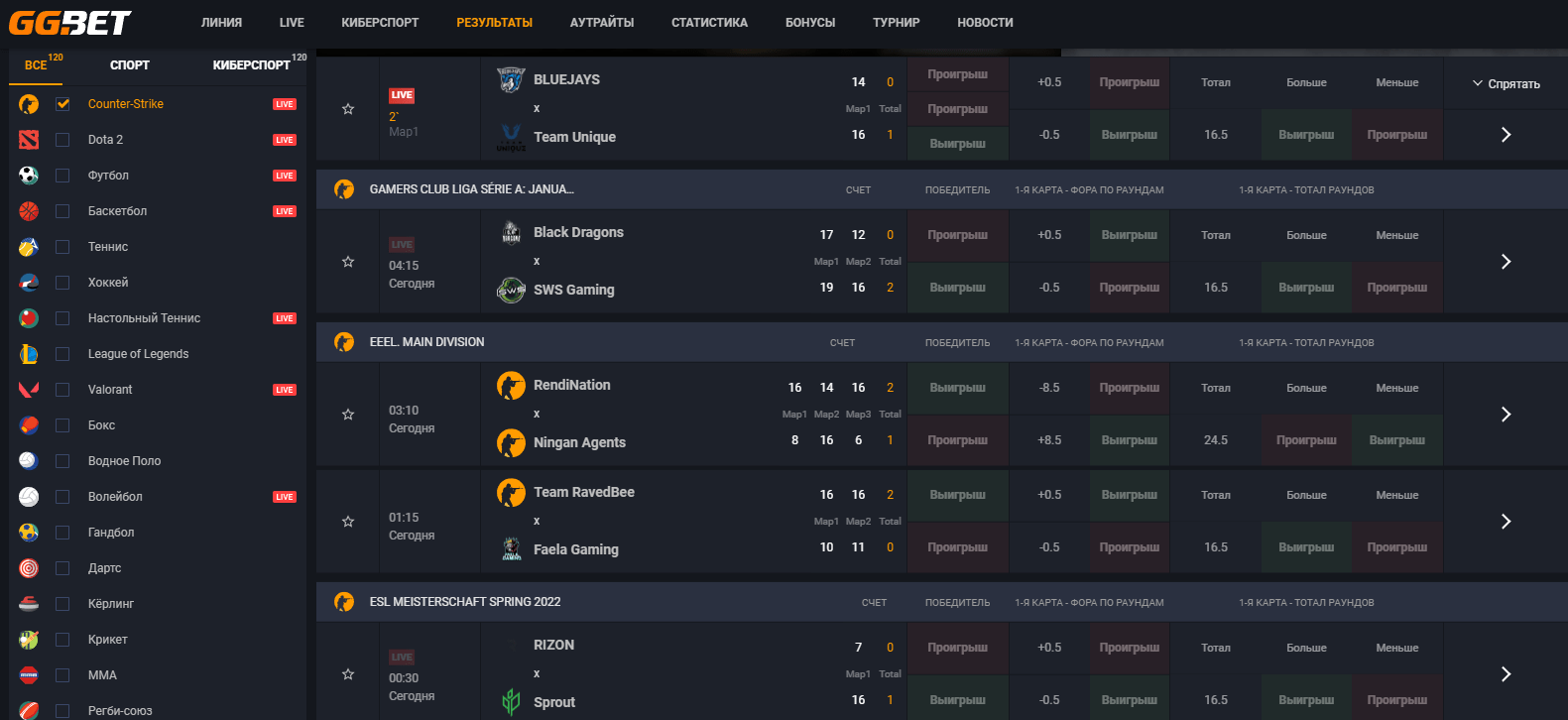The width and height of the screenshot is (1568, 720).
Task: Select the ВСЕ sidebar tab
Action: [x=36, y=65]
